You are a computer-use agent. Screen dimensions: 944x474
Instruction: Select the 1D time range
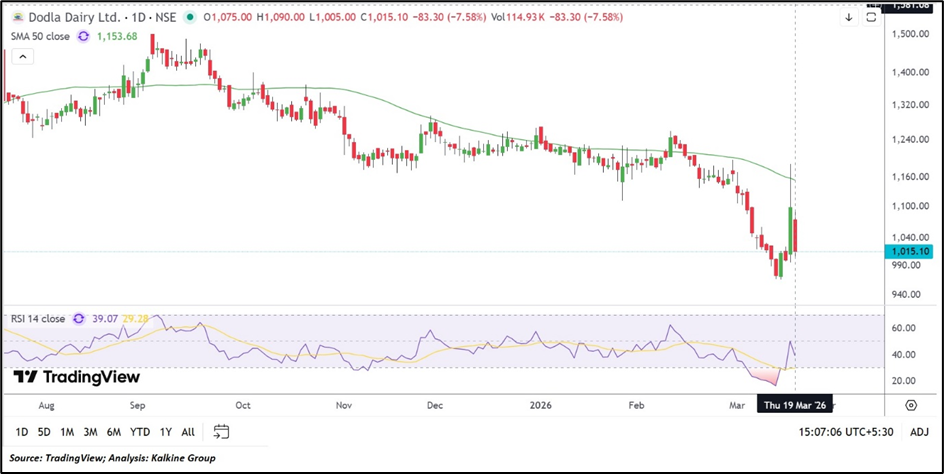(21, 432)
